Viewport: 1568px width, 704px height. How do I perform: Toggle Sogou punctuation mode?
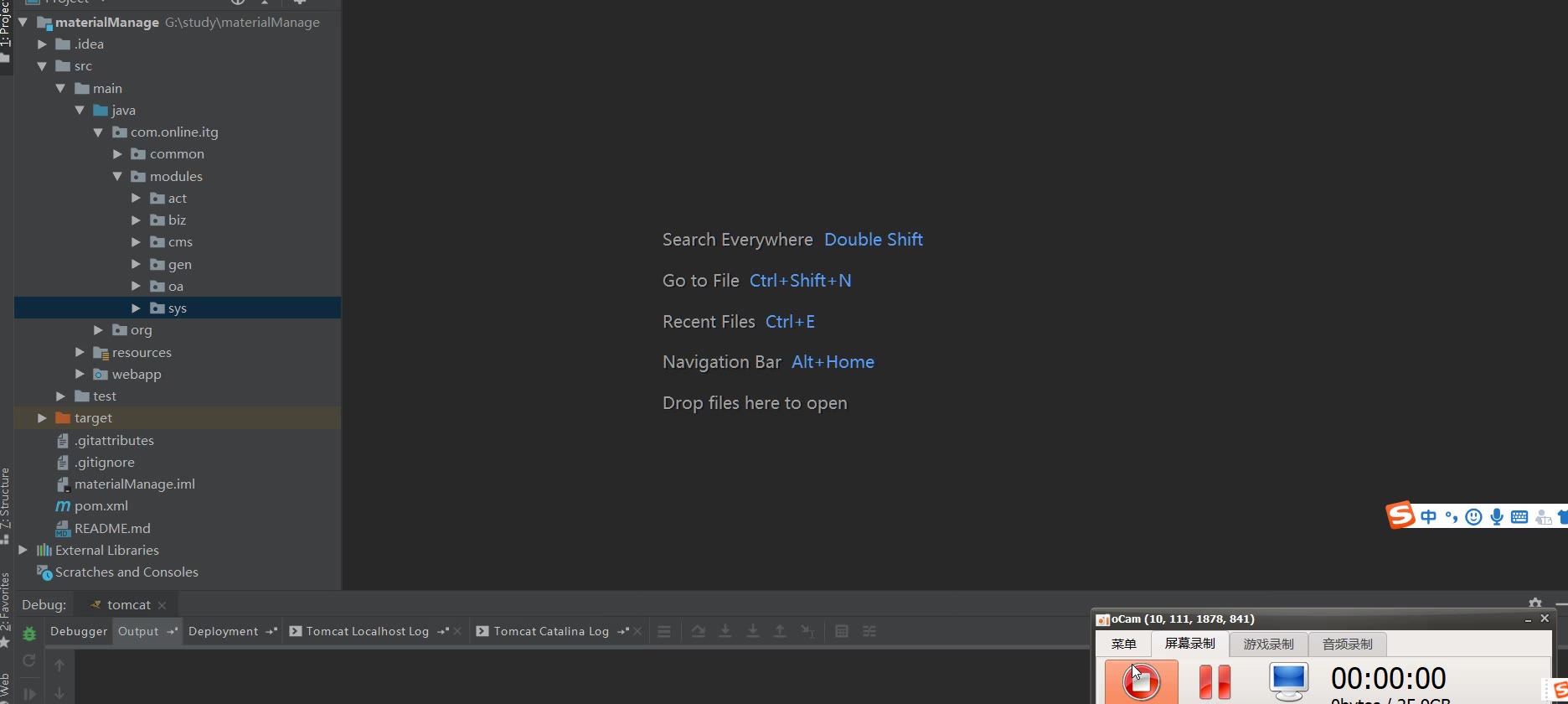[1452, 517]
